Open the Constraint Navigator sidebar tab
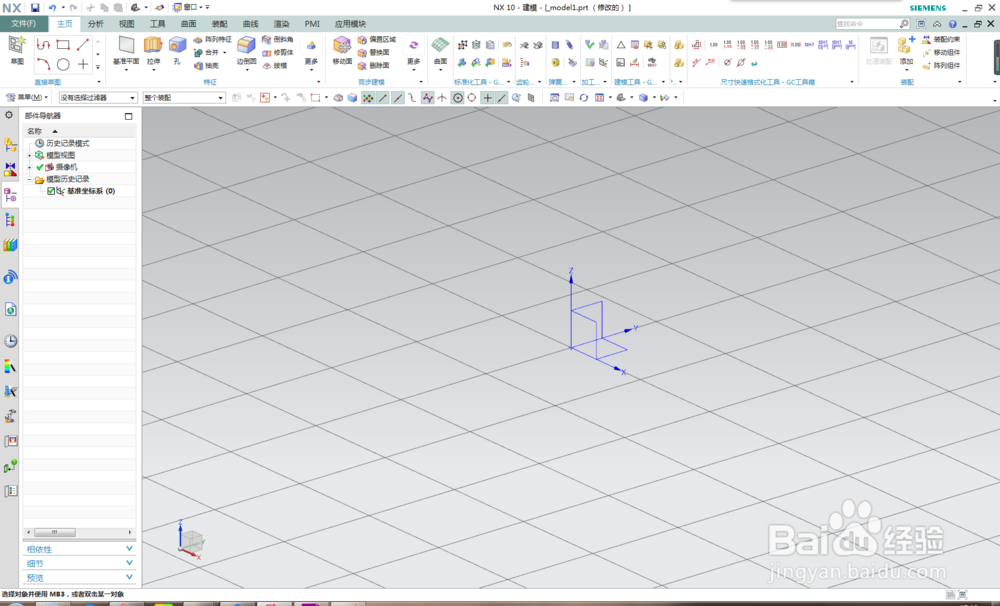The width and height of the screenshot is (1000, 606). click(10, 170)
